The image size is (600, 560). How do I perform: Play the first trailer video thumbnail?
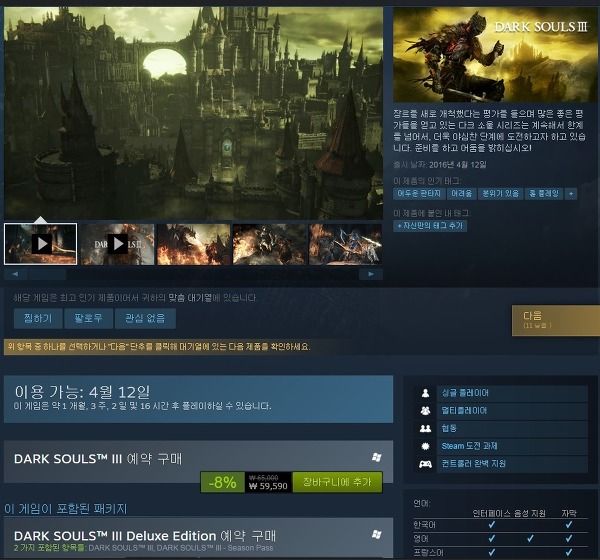41,244
